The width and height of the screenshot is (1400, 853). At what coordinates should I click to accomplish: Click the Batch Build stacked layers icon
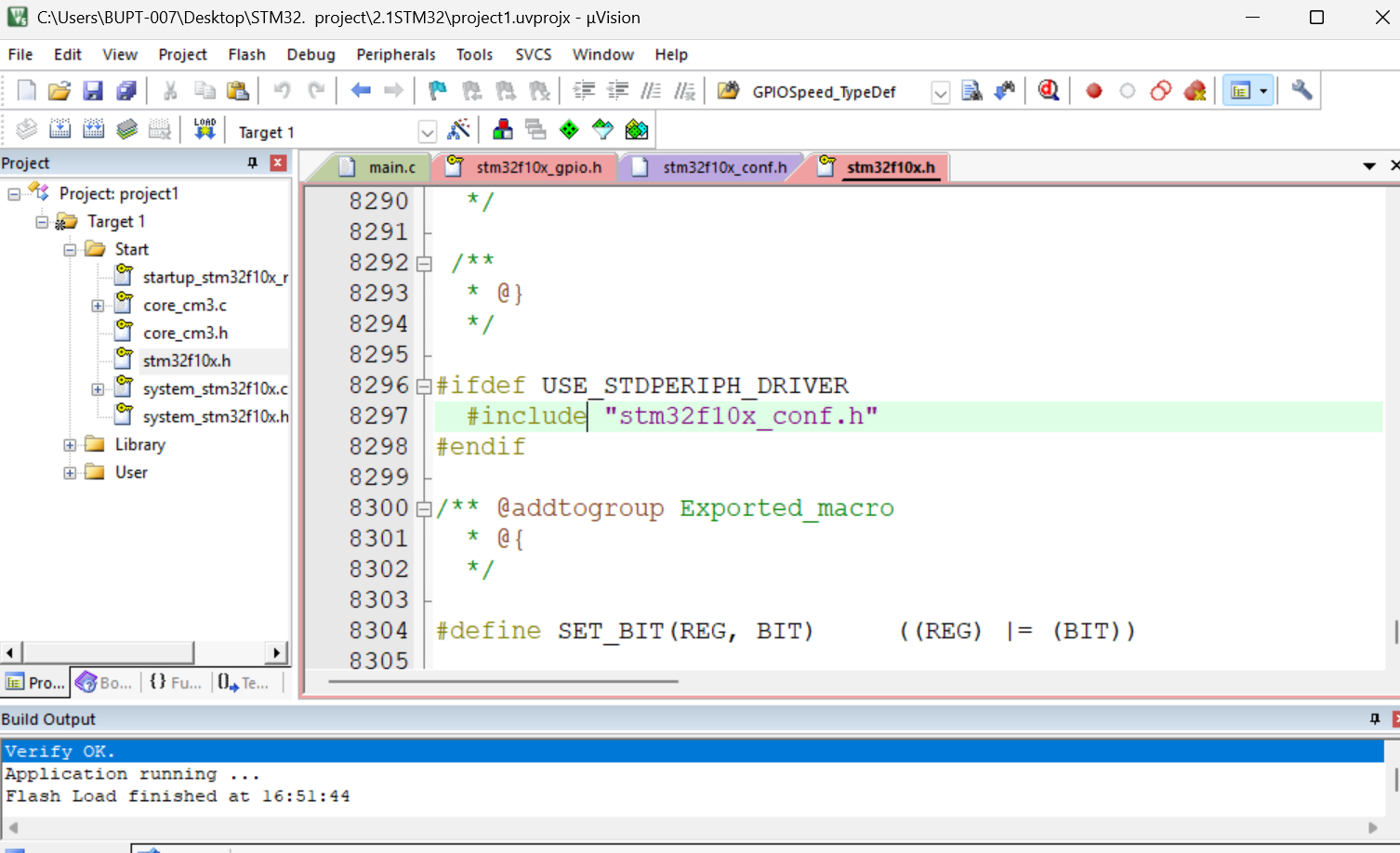127,129
